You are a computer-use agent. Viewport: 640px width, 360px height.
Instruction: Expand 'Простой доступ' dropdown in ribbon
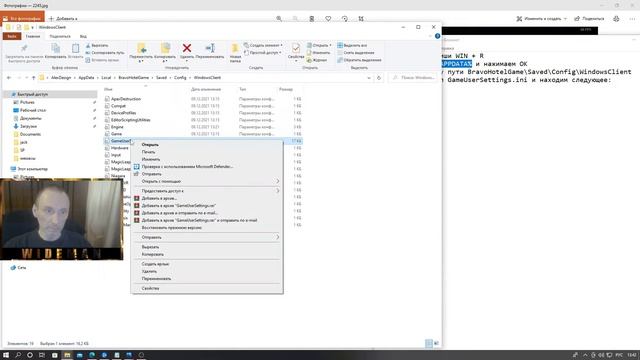point(280,53)
